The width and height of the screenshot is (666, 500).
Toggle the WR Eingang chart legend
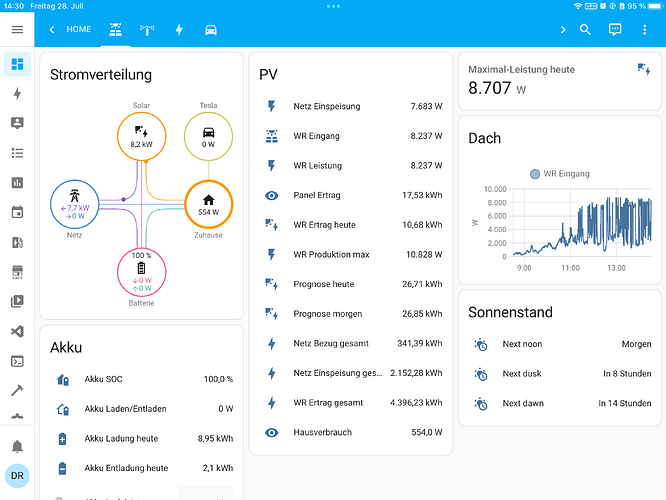click(x=560, y=174)
